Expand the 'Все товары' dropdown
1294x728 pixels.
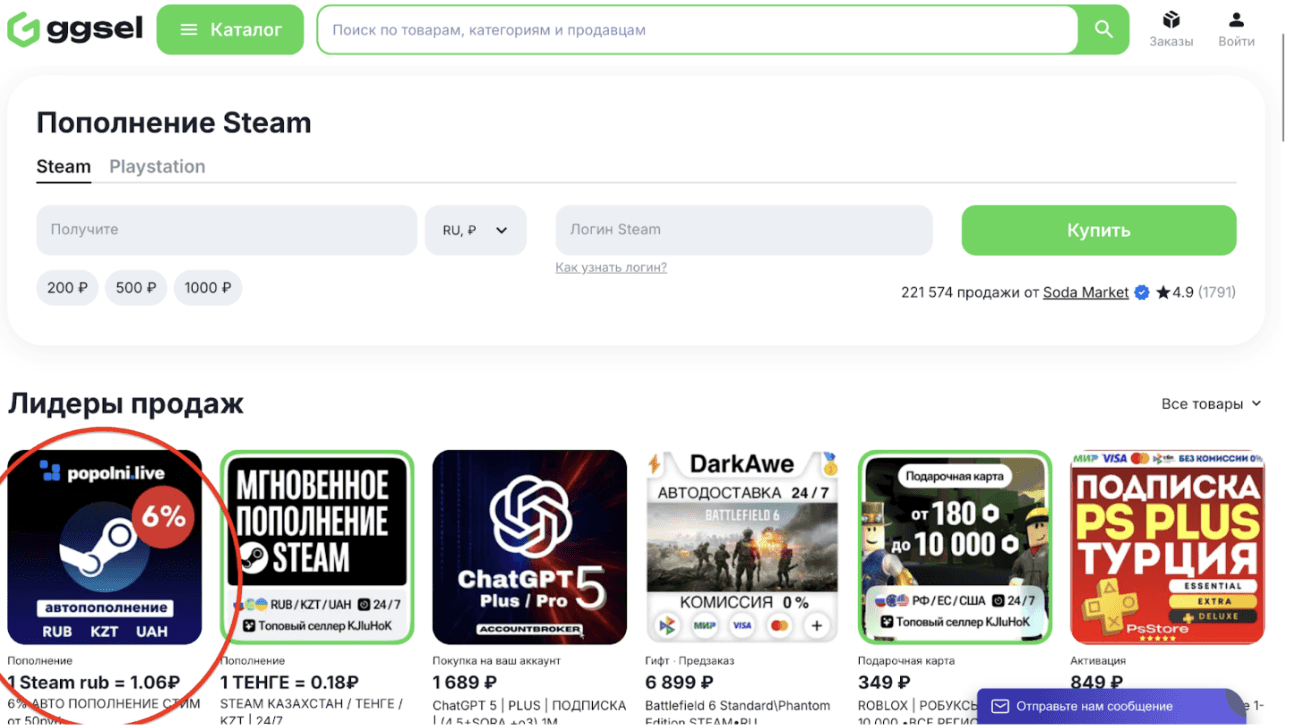tap(1212, 404)
